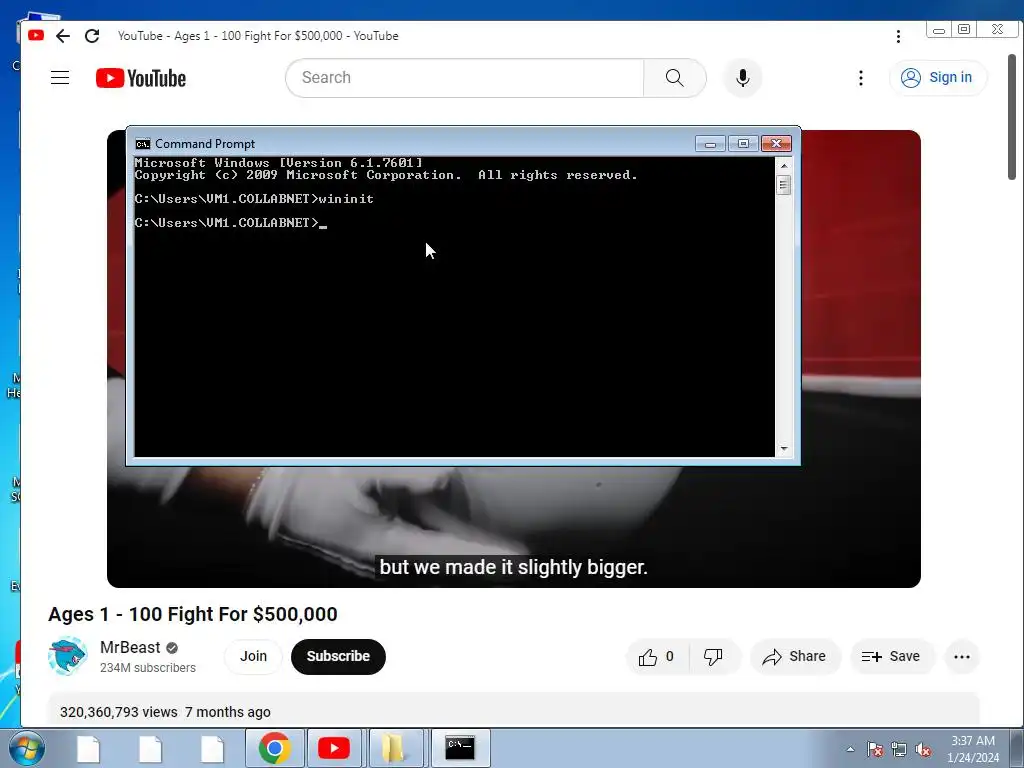Open muted volume speaker tray icon
Screen dimensions: 1024x768
[923, 749]
